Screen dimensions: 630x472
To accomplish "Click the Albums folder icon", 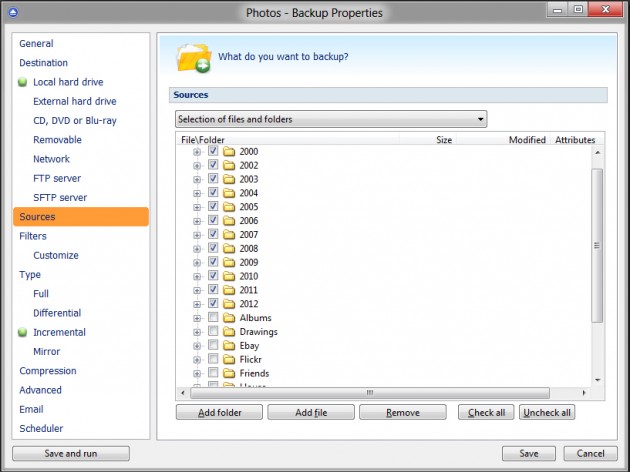I will (228, 318).
